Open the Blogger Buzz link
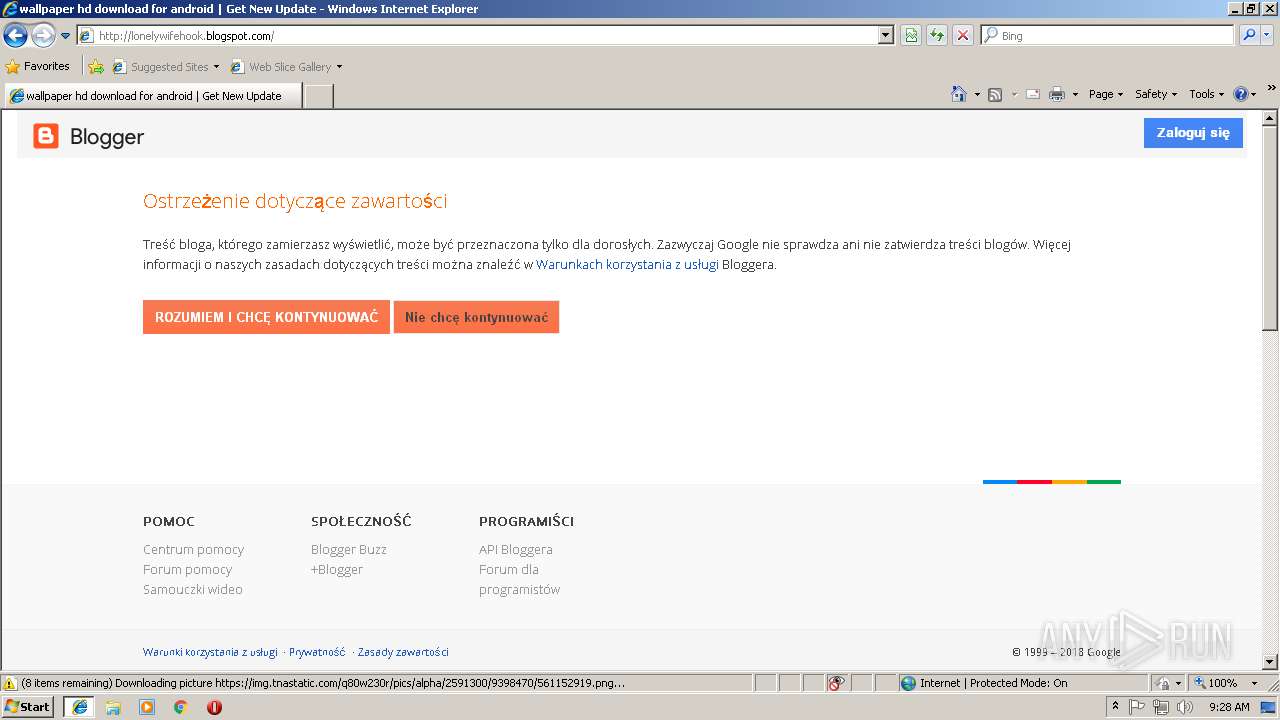 point(349,550)
